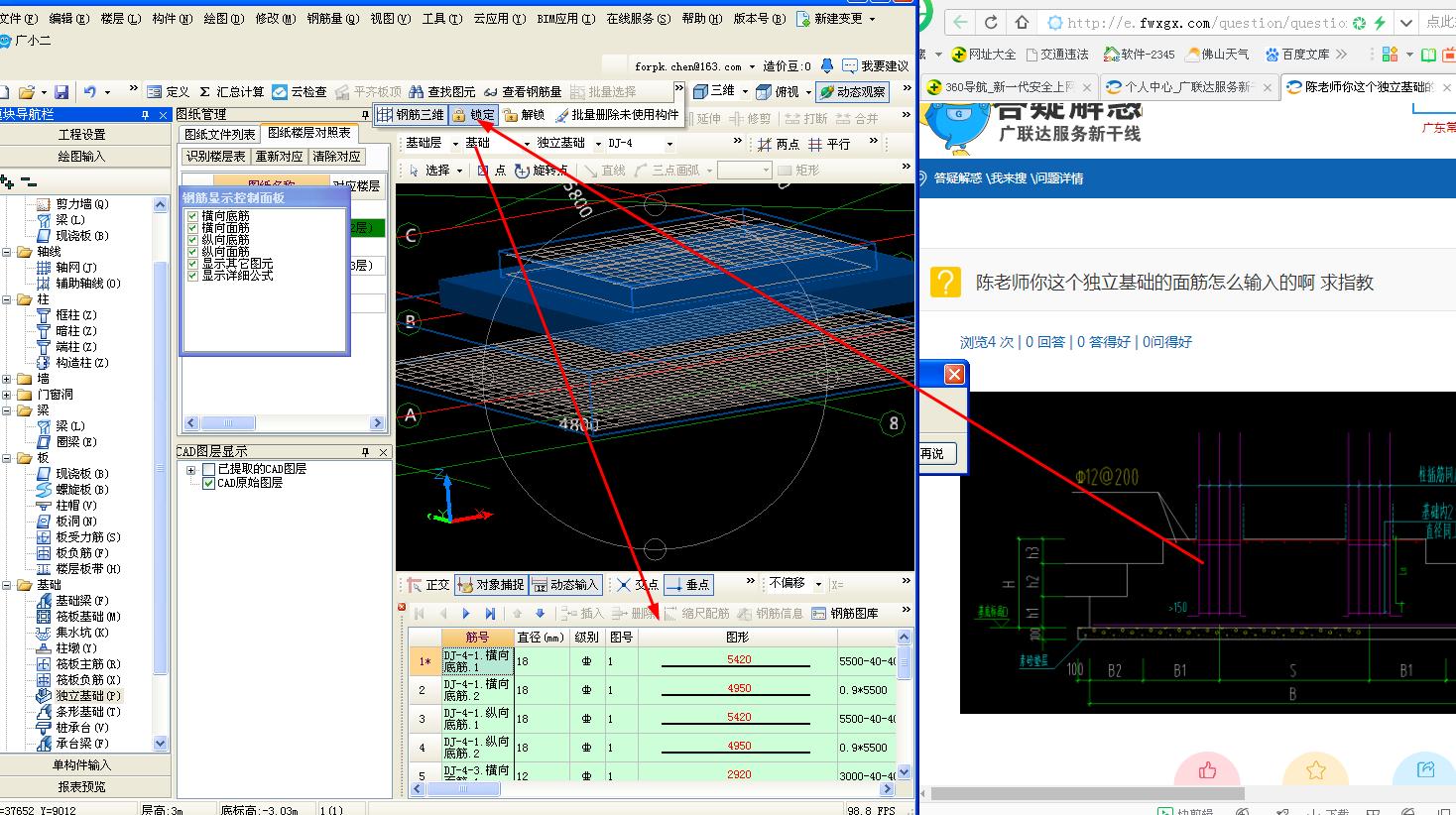The image size is (1456, 815).
Task: Toggle 显示详细公式 checkbox
Action: (193, 276)
